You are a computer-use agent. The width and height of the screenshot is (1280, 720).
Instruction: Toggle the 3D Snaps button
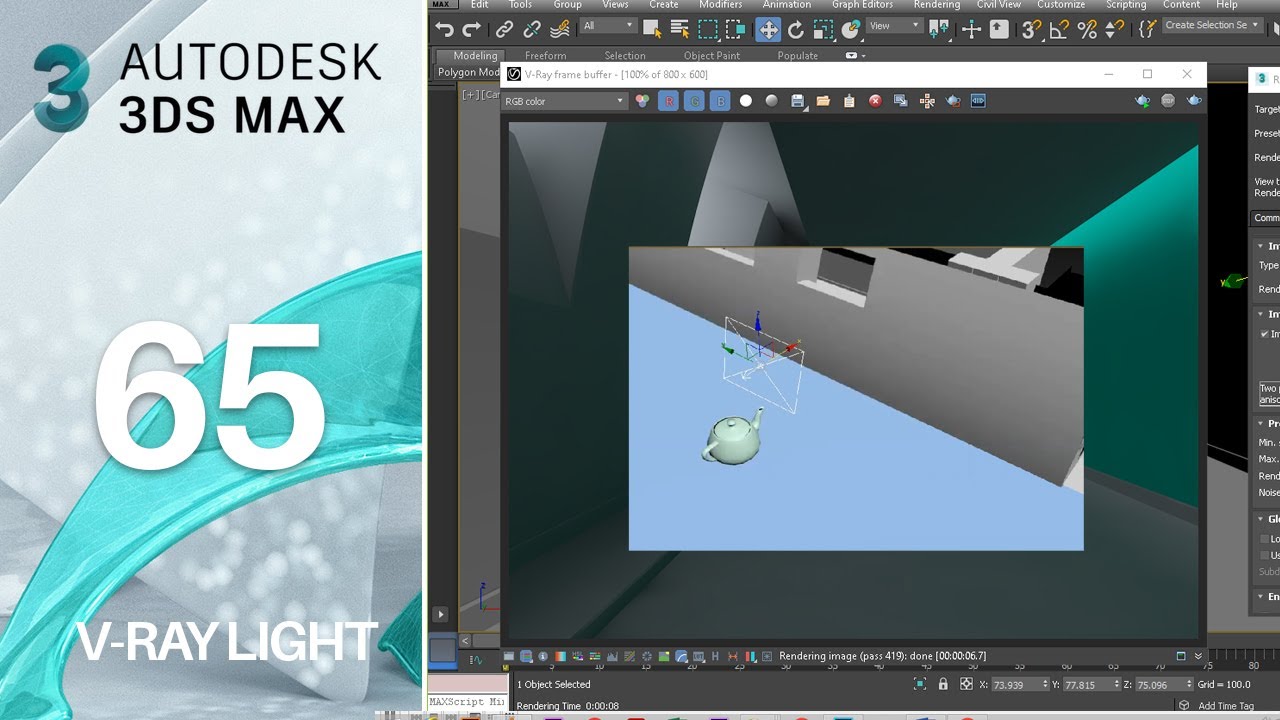point(1032,29)
